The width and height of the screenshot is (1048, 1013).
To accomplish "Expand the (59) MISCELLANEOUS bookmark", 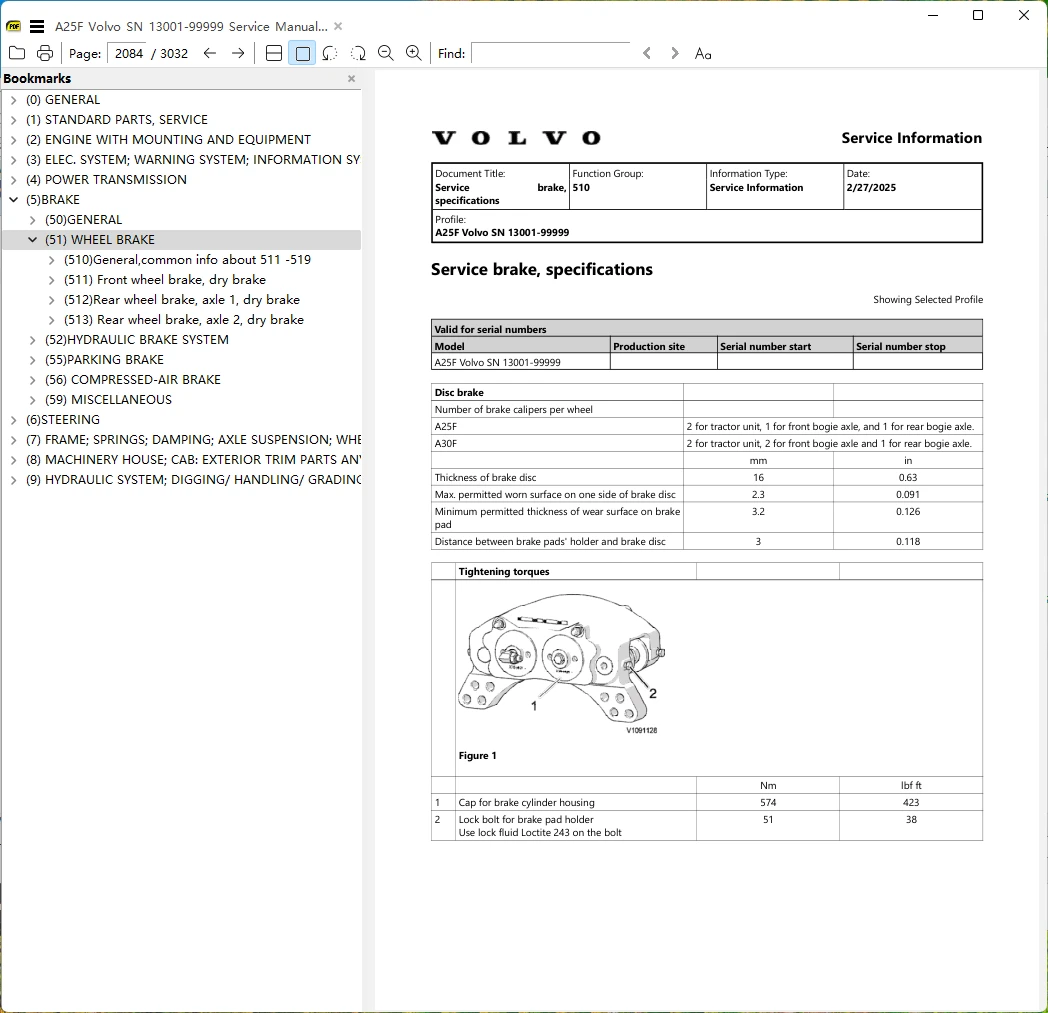I will [x=32, y=400].
